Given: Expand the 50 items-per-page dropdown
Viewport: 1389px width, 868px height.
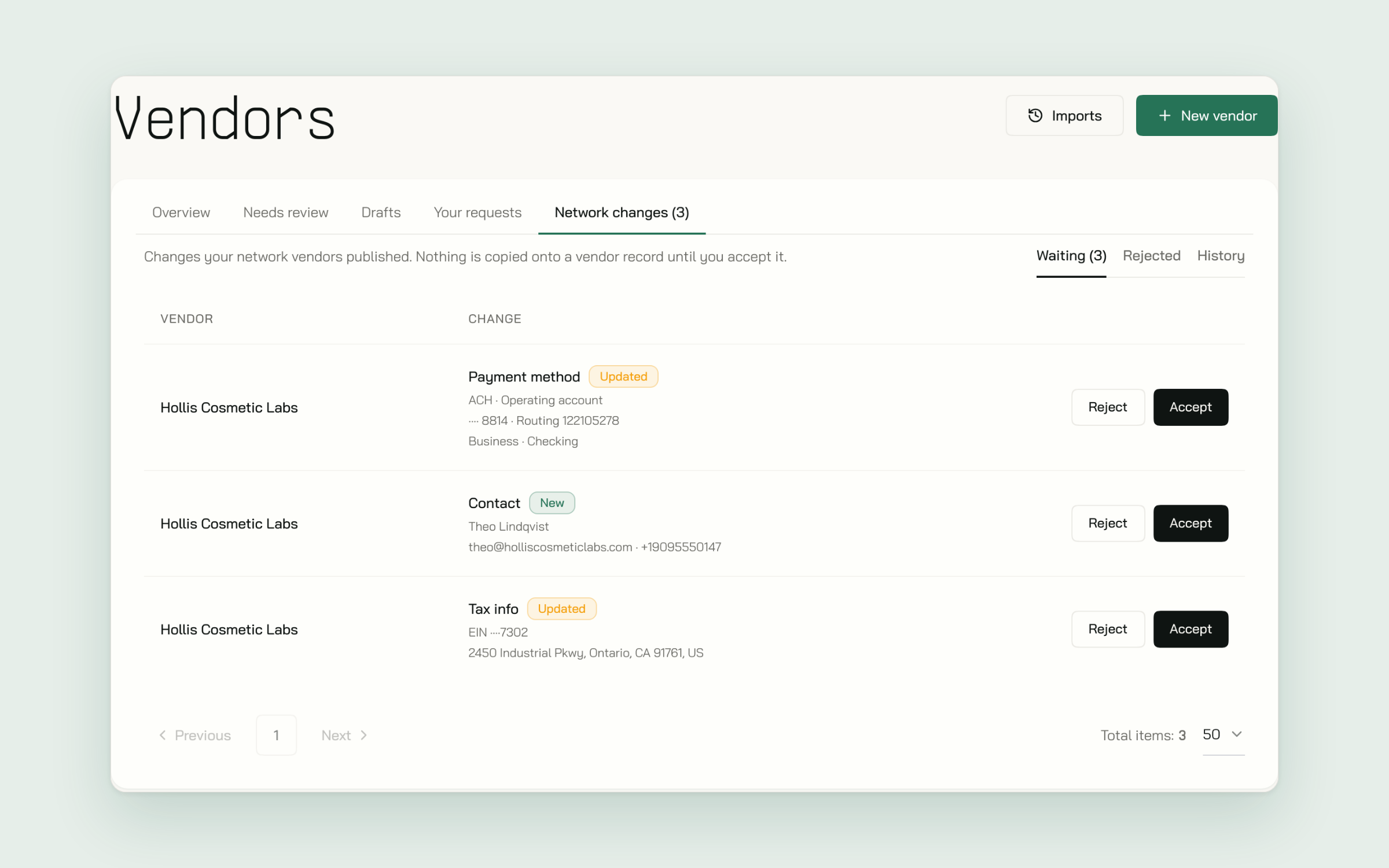Looking at the screenshot, I should [1223, 735].
